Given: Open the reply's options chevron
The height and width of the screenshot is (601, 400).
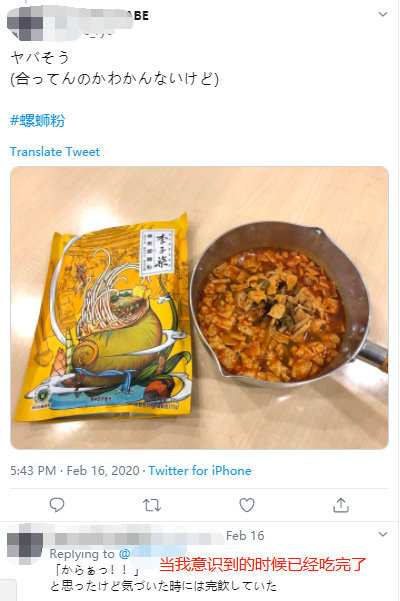Looking at the screenshot, I should click(x=383, y=534).
